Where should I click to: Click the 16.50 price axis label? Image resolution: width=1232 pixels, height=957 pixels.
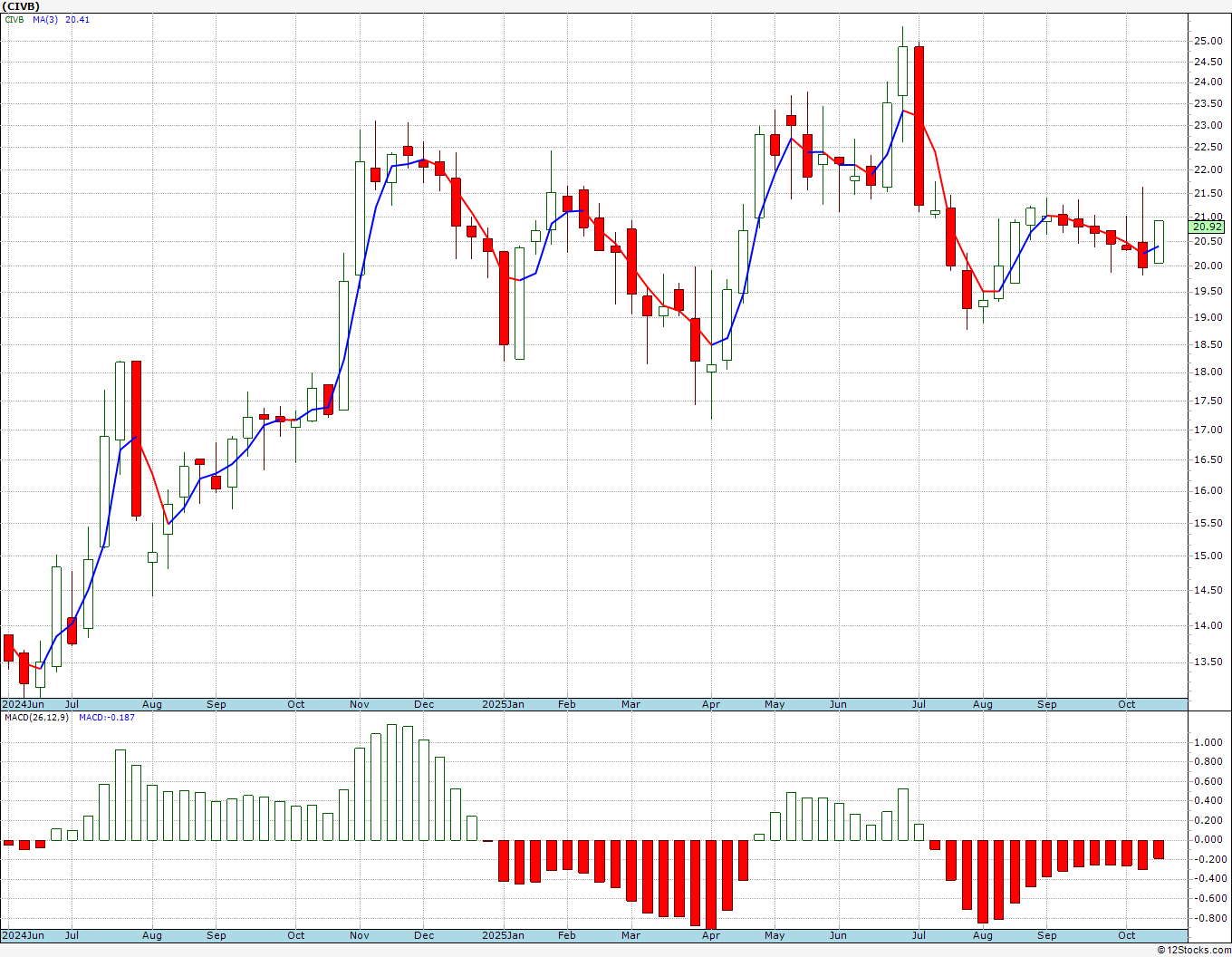tap(1208, 459)
